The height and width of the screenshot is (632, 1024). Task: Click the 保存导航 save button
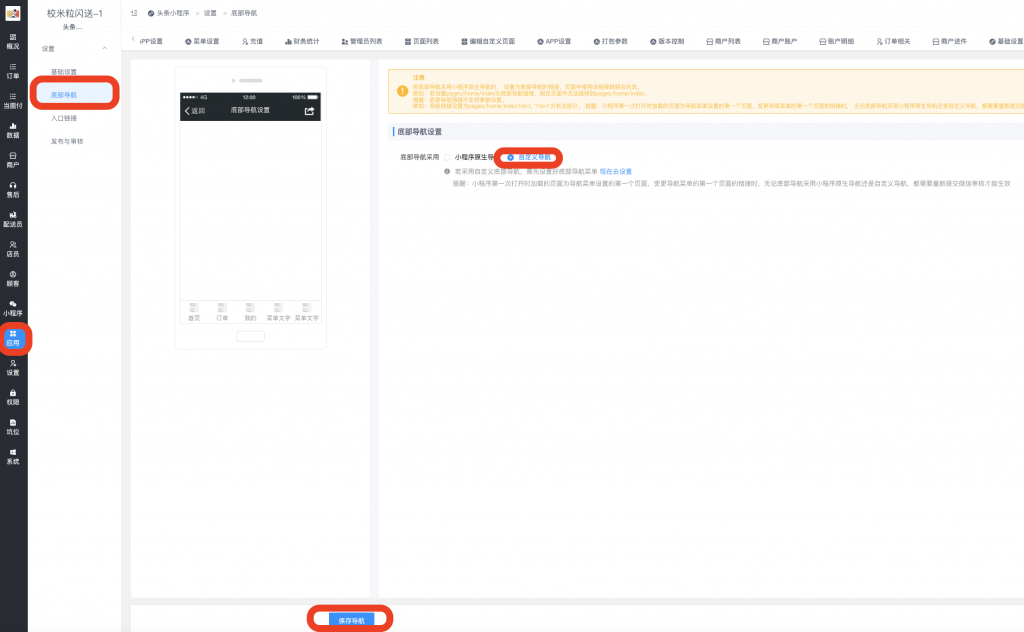tap(351, 620)
